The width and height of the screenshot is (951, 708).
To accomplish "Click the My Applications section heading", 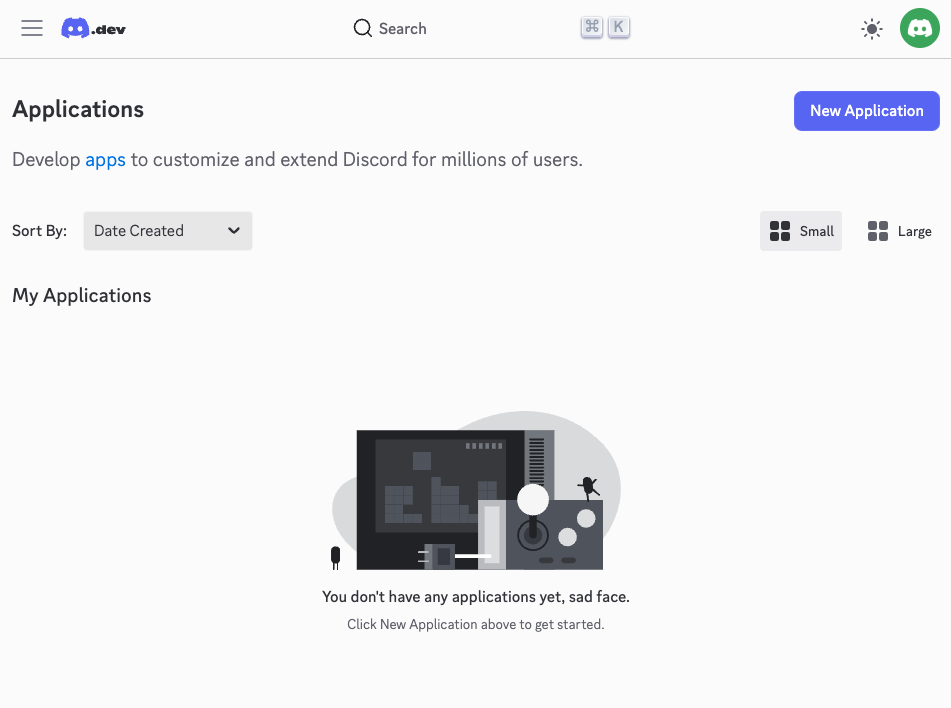I will 82,295.
